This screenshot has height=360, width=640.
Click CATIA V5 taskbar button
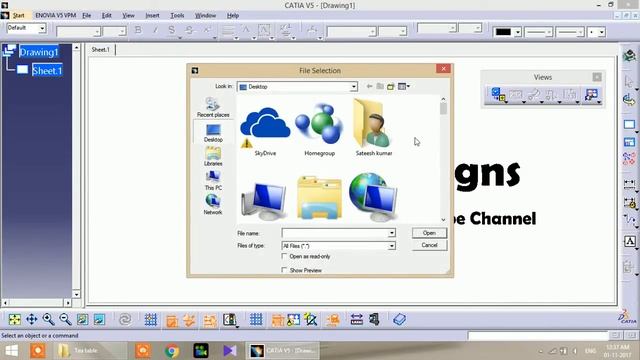coord(283,351)
